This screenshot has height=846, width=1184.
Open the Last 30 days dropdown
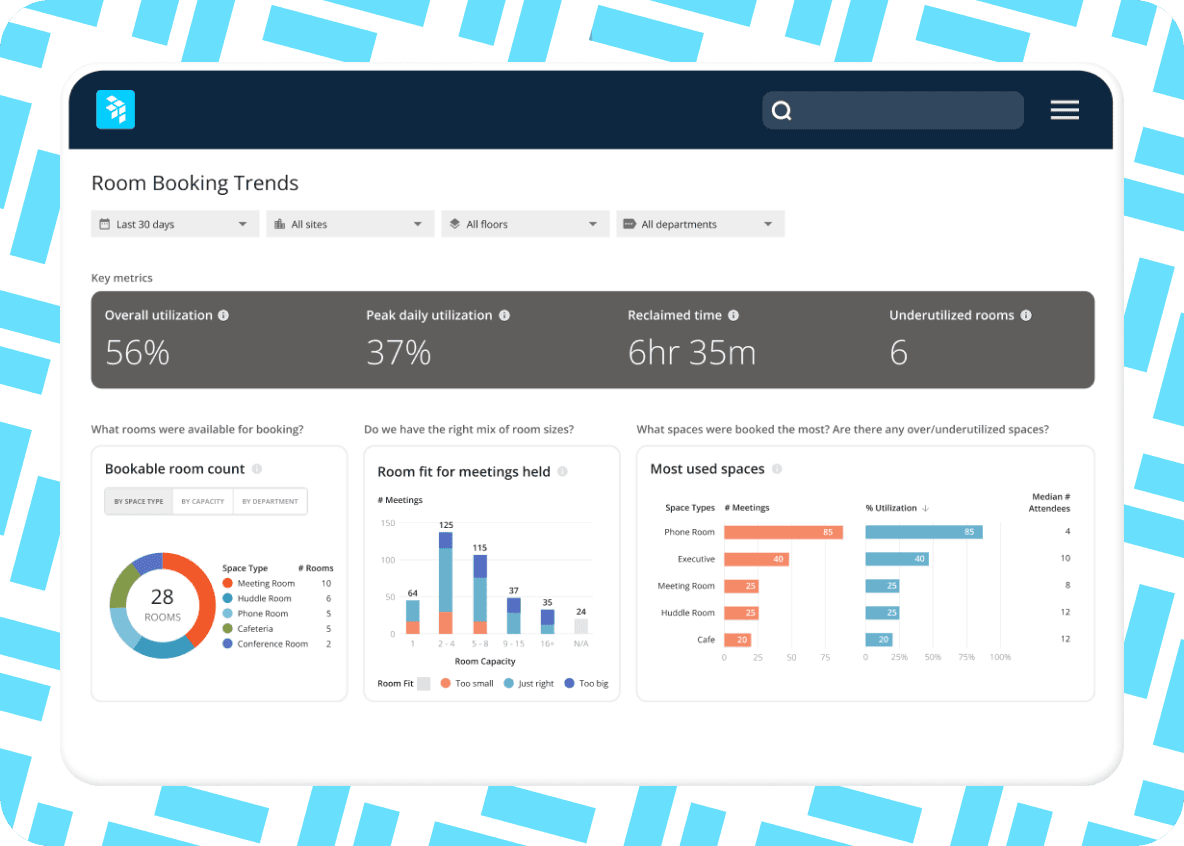(174, 223)
